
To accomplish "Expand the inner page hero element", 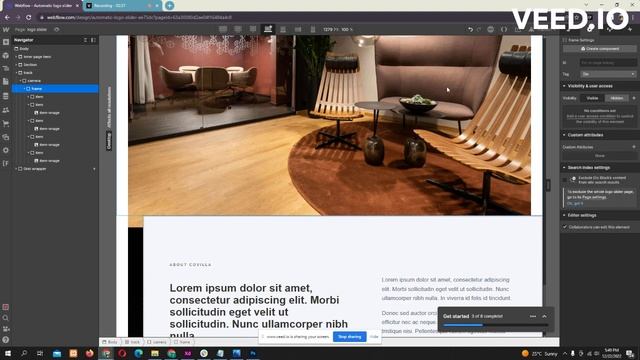I will click(x=16, y=57).
